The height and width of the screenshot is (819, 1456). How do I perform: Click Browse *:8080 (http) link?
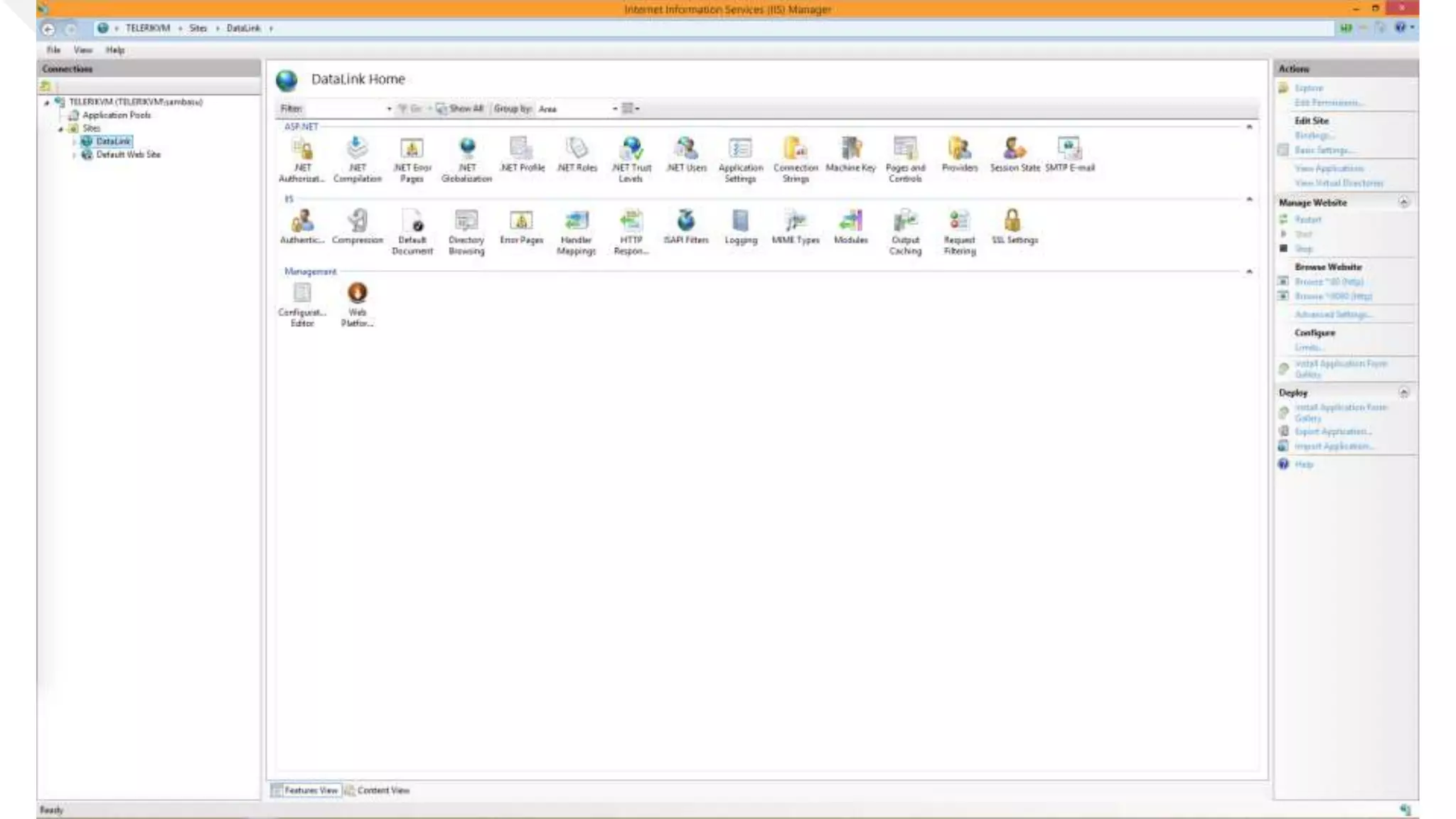[x=1333, y=296]
